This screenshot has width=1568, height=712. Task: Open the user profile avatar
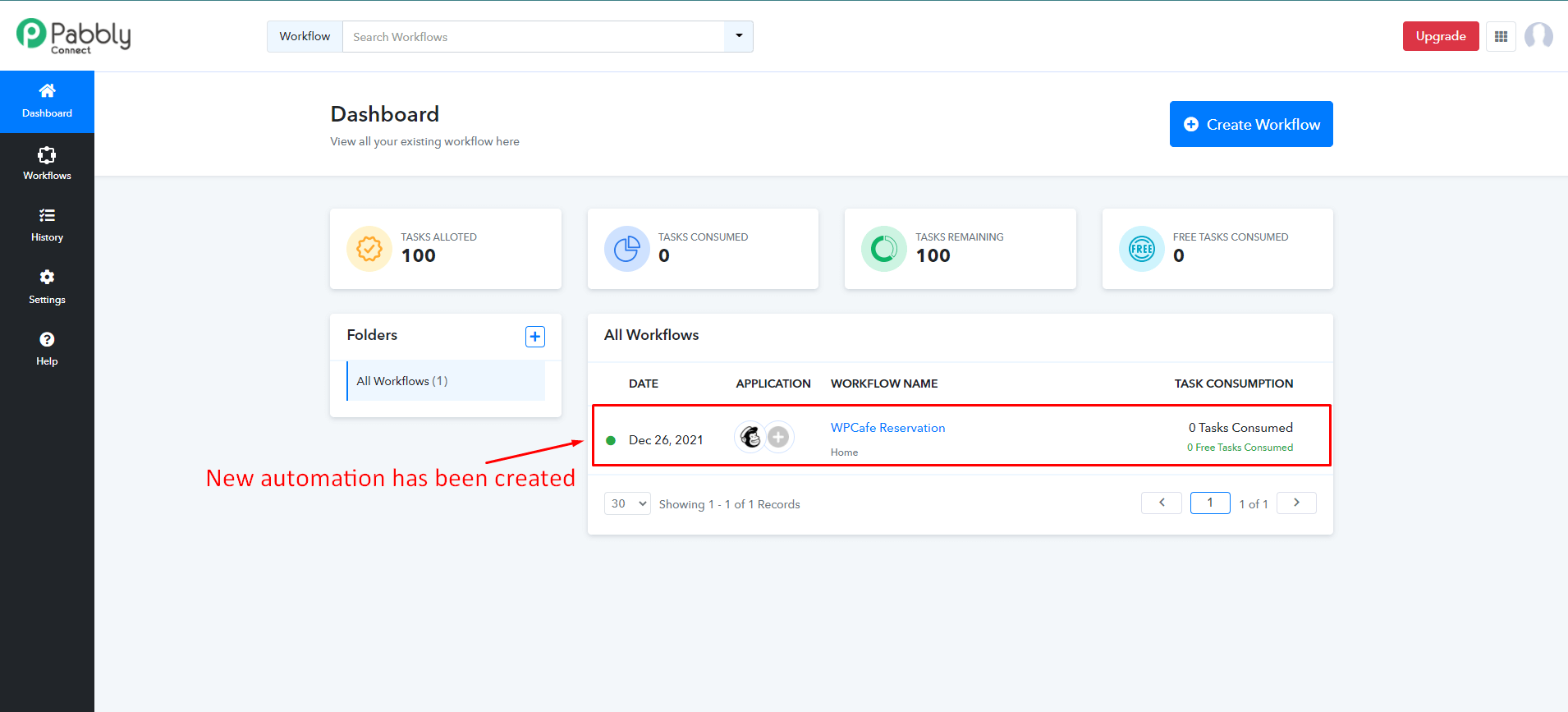tap(1538, 36)
